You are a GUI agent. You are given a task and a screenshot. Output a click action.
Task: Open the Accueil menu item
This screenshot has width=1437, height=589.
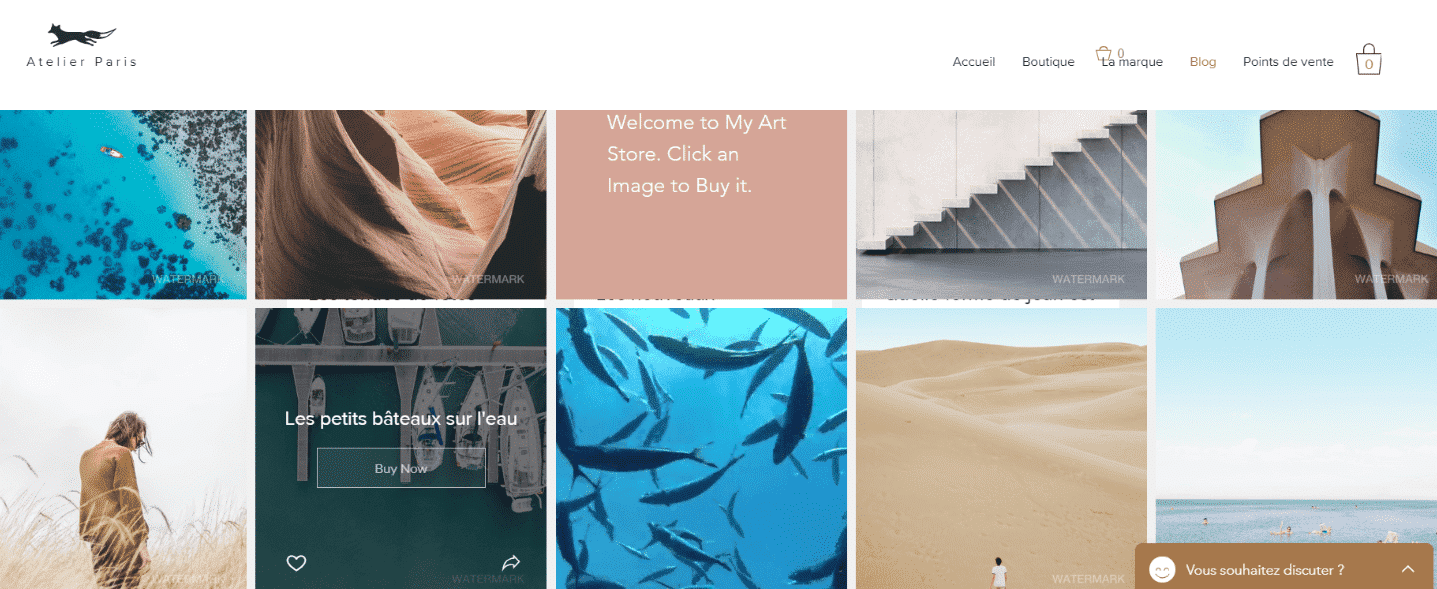973,62
